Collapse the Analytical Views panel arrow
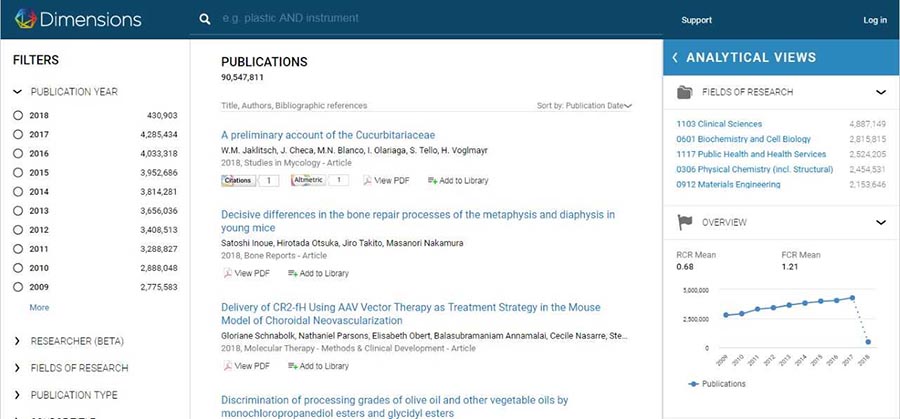900x419 pixels. [x=675, y=57]
